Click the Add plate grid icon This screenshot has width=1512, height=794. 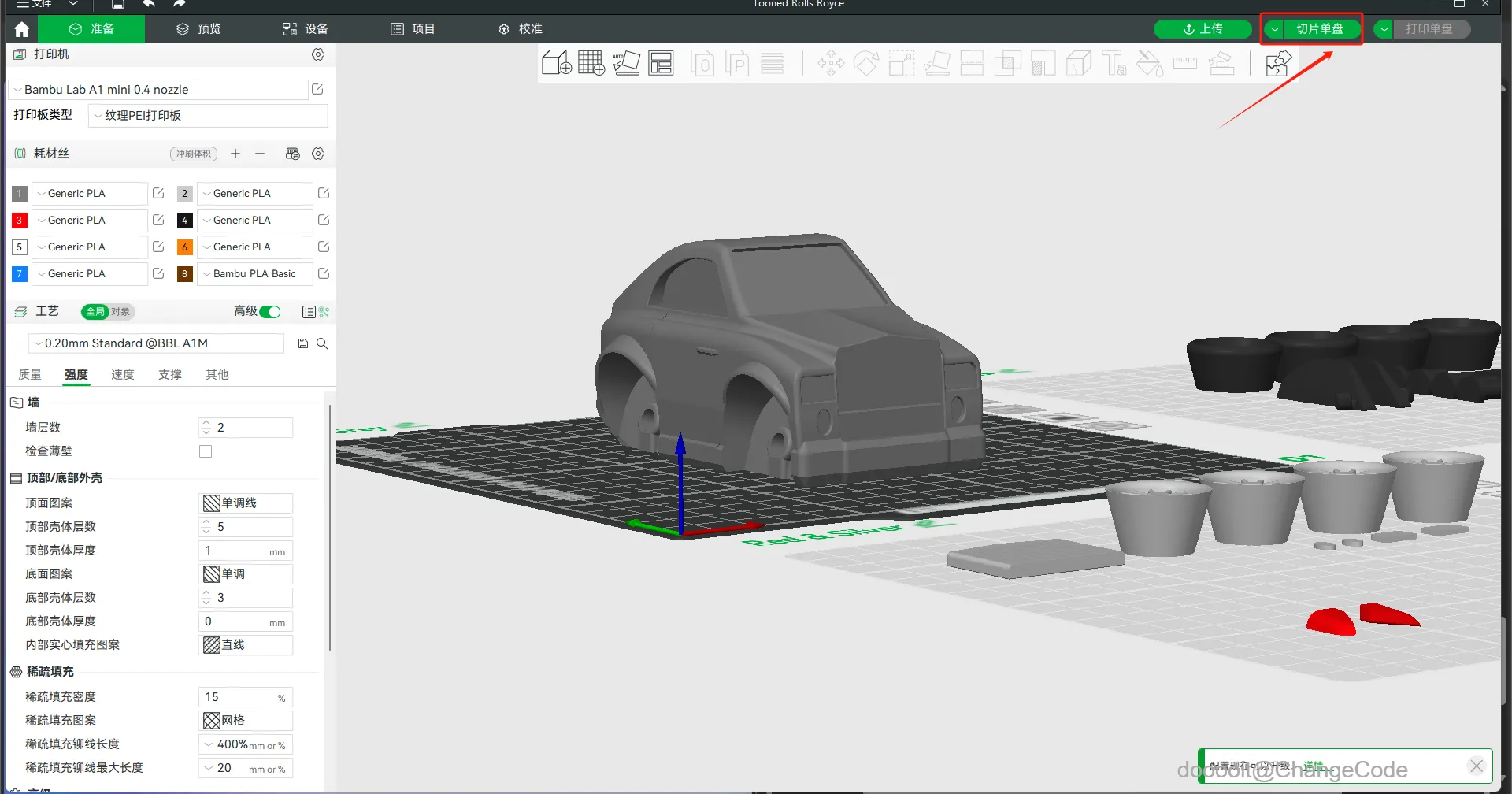(591, 63)
